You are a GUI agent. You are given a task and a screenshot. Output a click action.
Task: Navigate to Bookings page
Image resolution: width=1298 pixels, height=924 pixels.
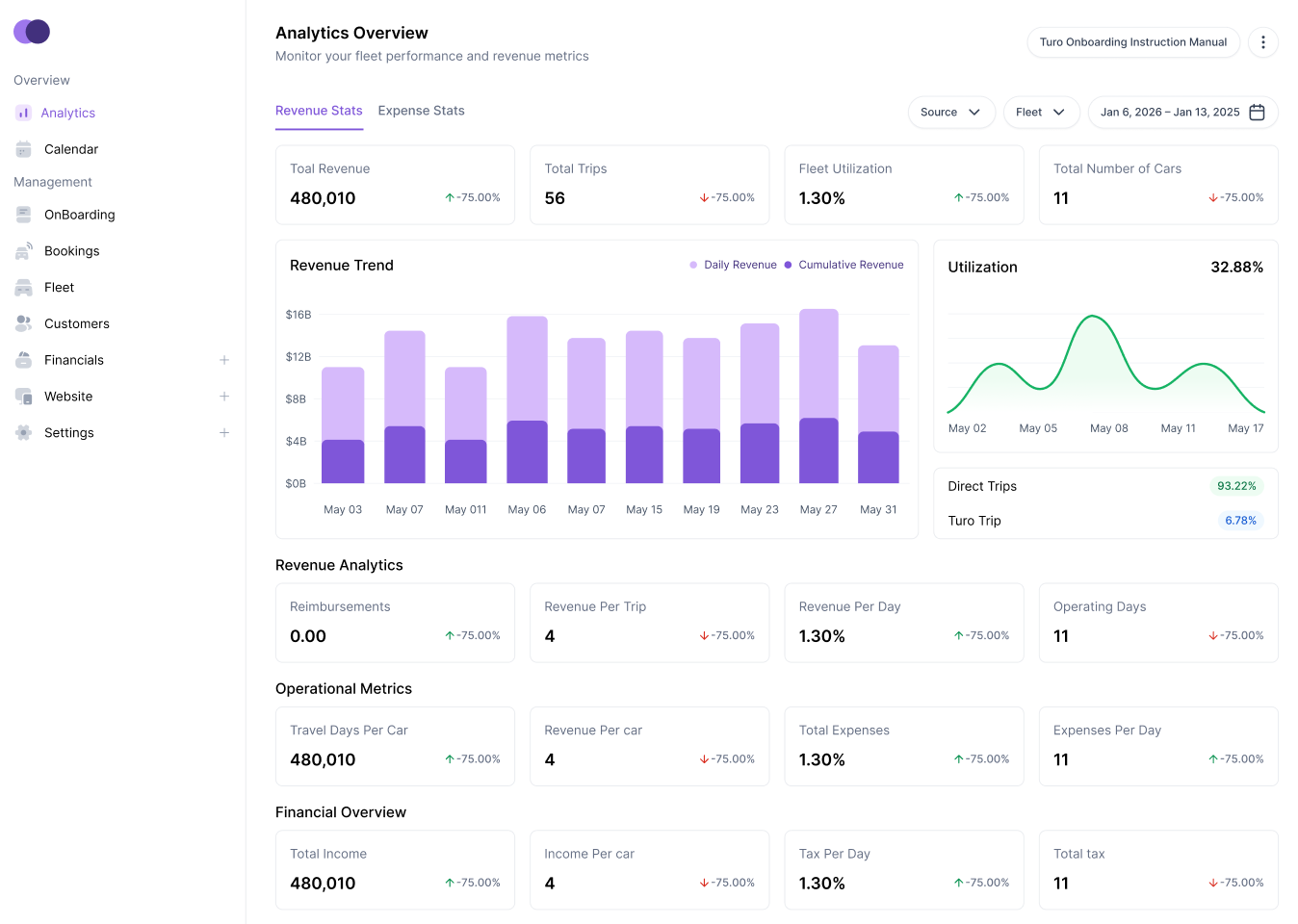point(72,251)
